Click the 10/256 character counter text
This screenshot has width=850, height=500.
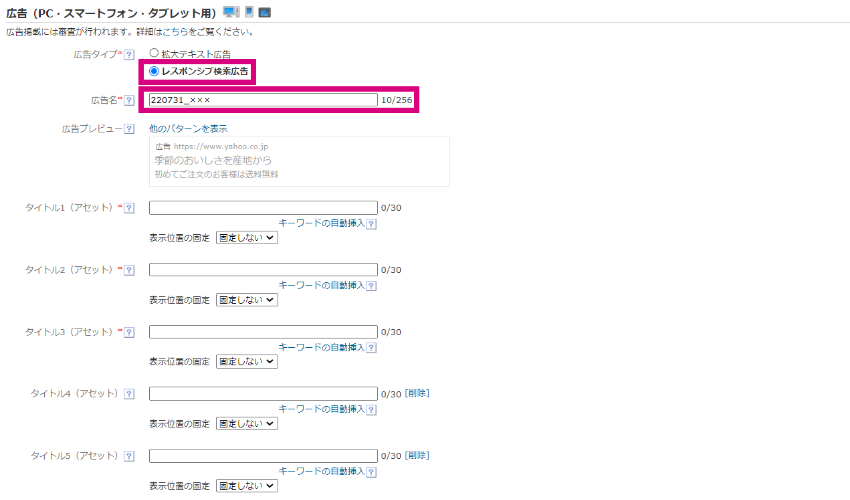(396, 100)
